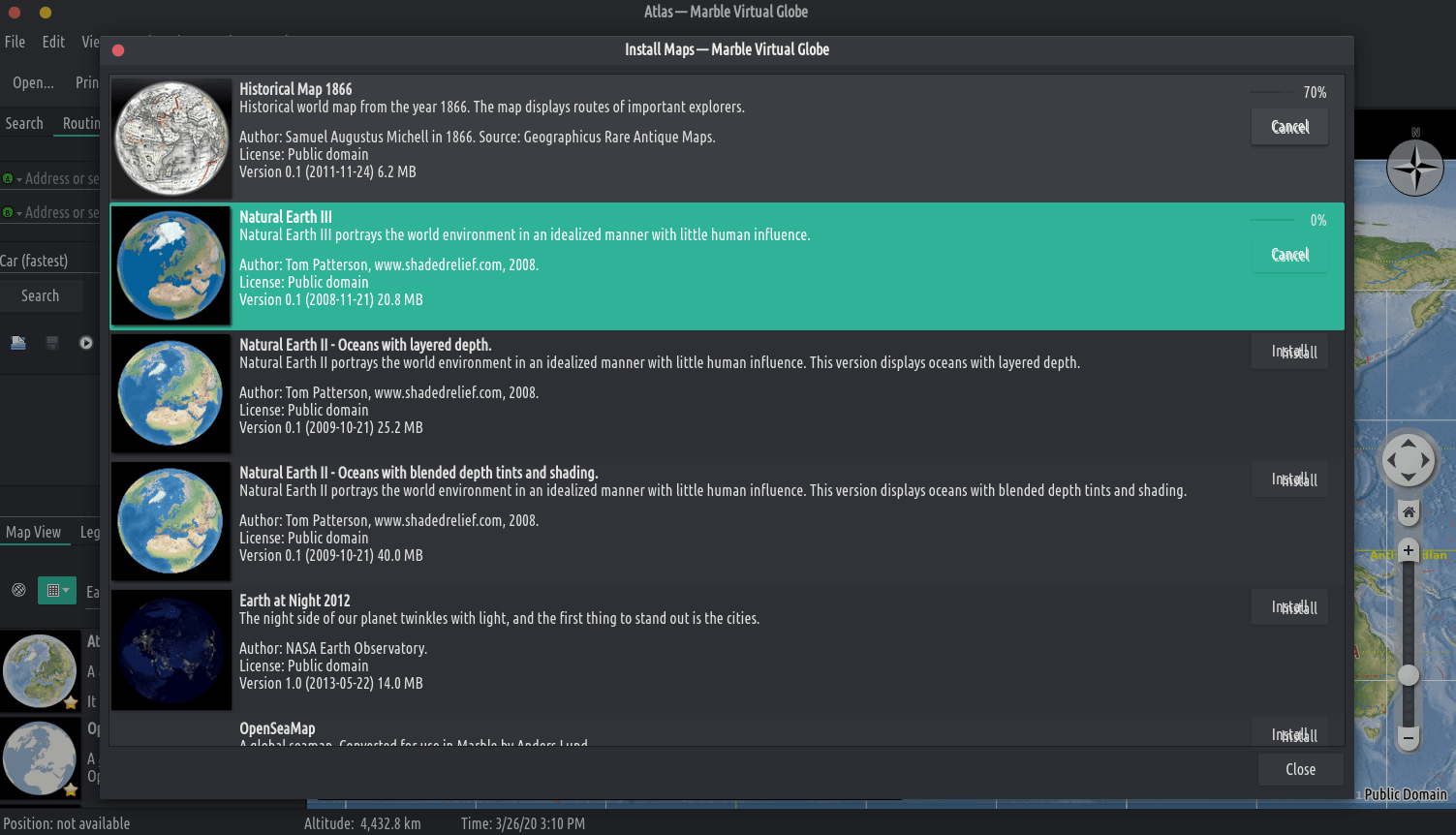The width and height of the screenshot is (1456, 835).
Task: Click the green A start marker icon
Action: tap(8, 179)
